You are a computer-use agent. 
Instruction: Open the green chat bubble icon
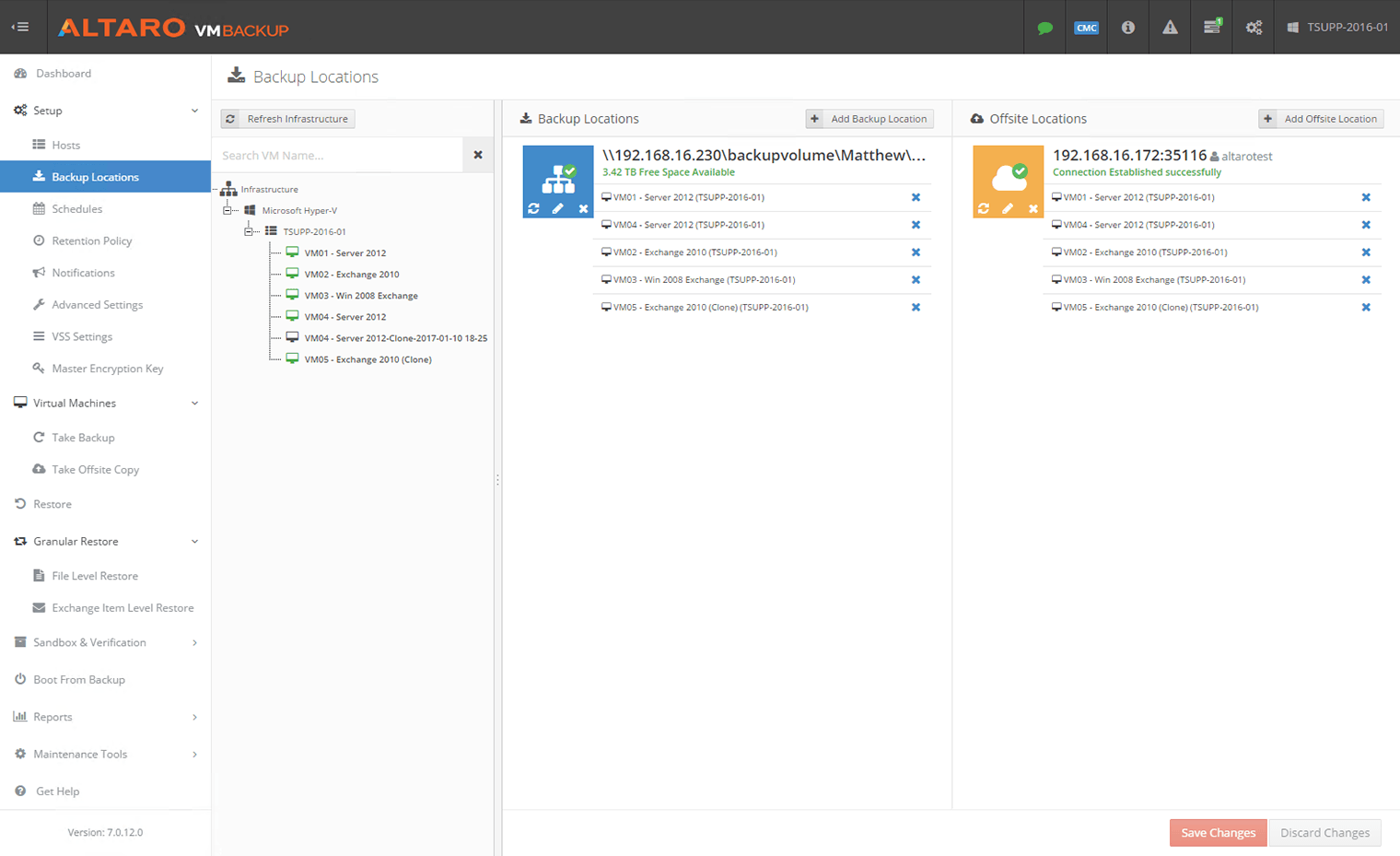coord(1044,28)
